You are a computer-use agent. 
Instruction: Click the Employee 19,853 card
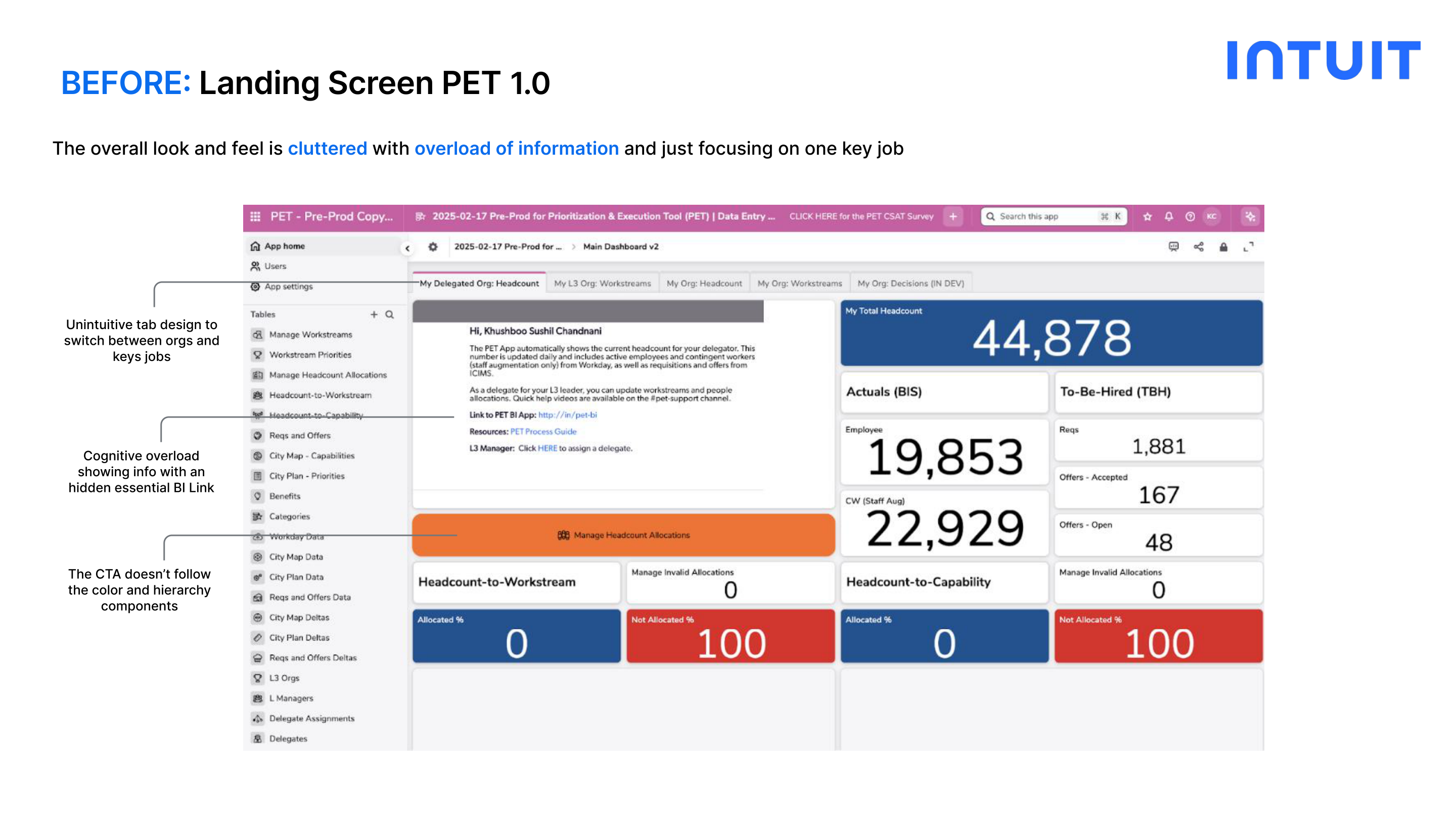[944, 451]
